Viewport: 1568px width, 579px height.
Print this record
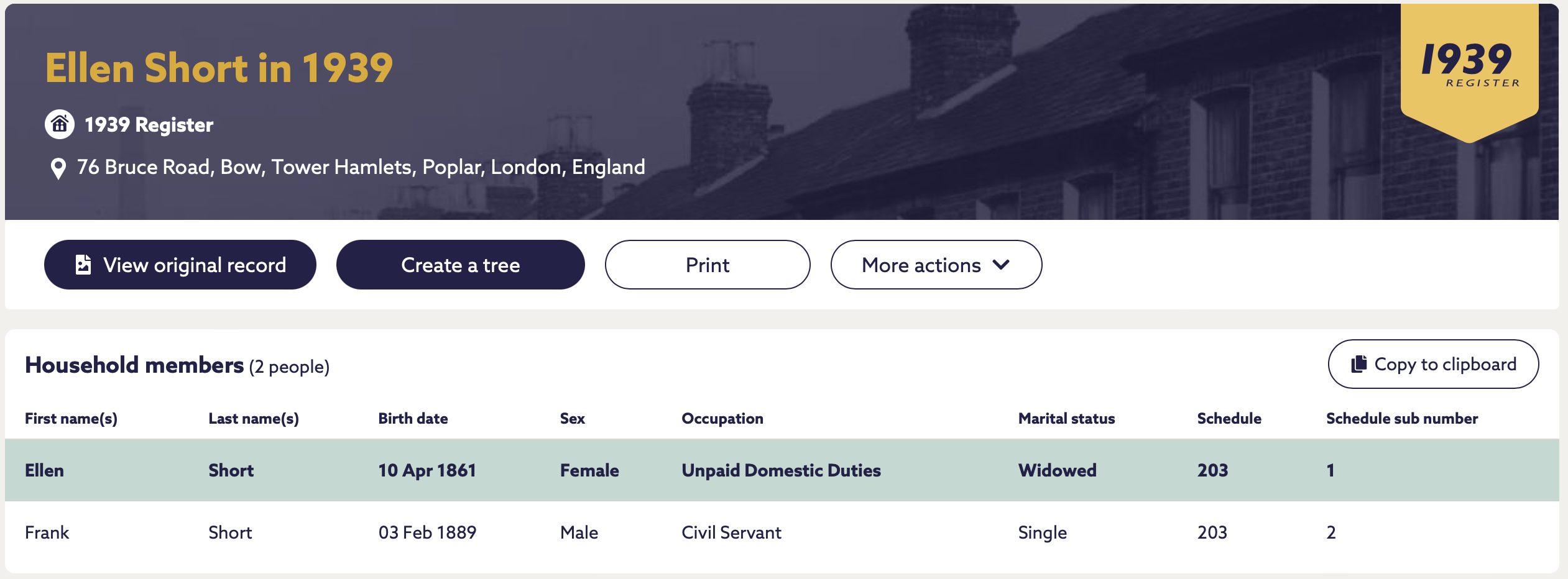tap(708, 265)
